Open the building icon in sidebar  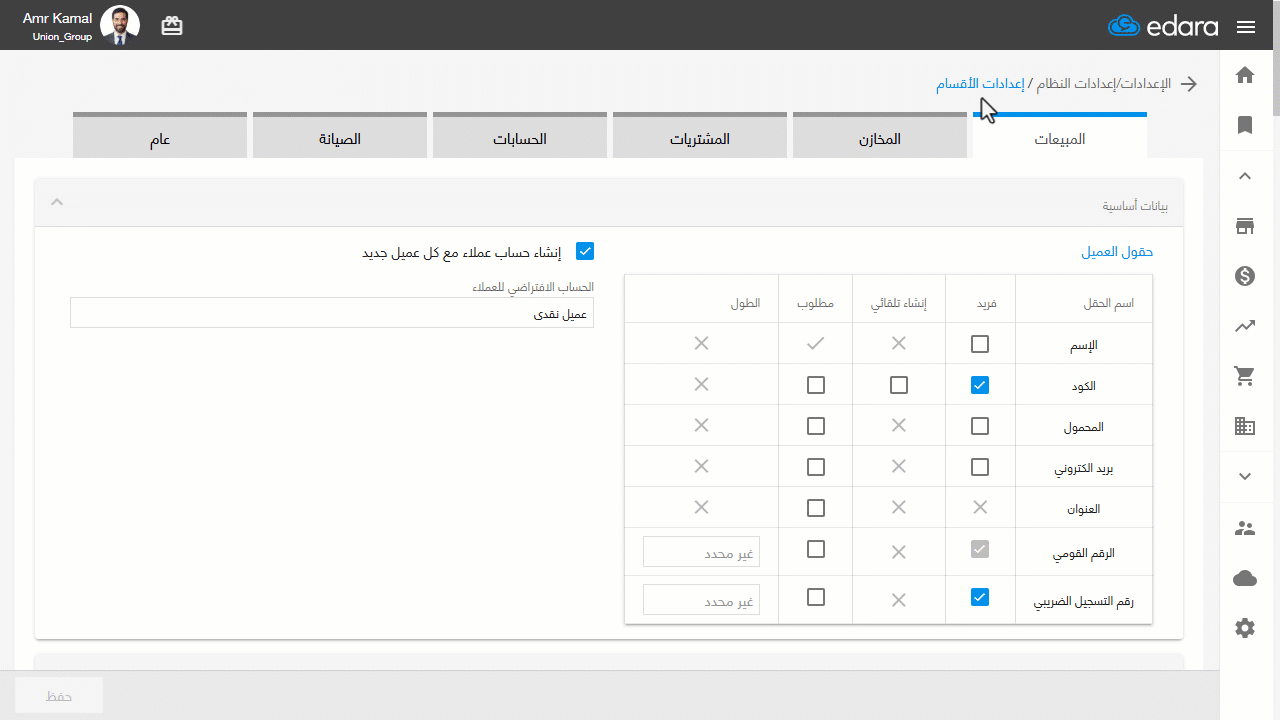[x=1245, y=426]
